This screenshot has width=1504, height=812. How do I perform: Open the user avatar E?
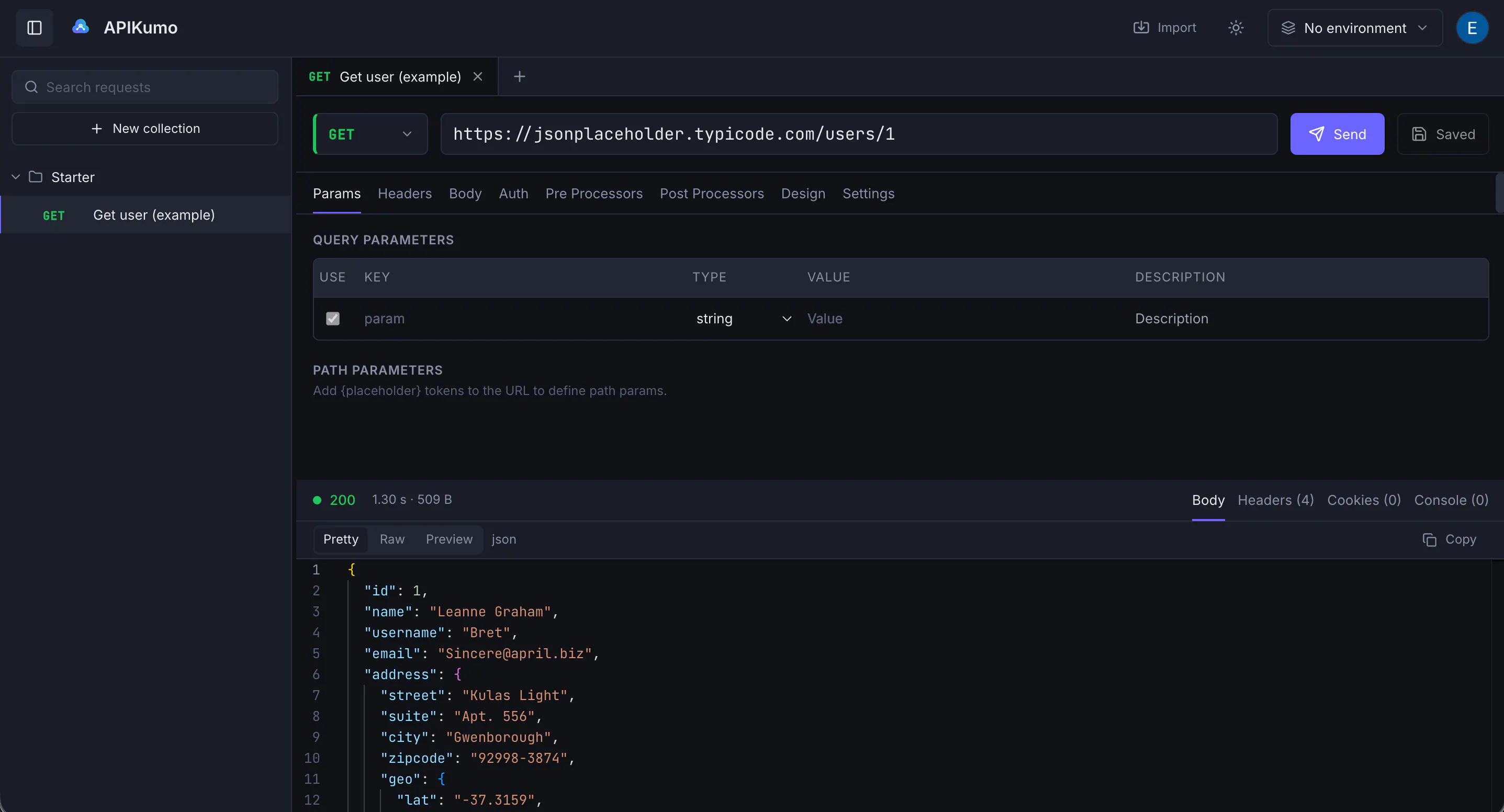point(1472,27)
